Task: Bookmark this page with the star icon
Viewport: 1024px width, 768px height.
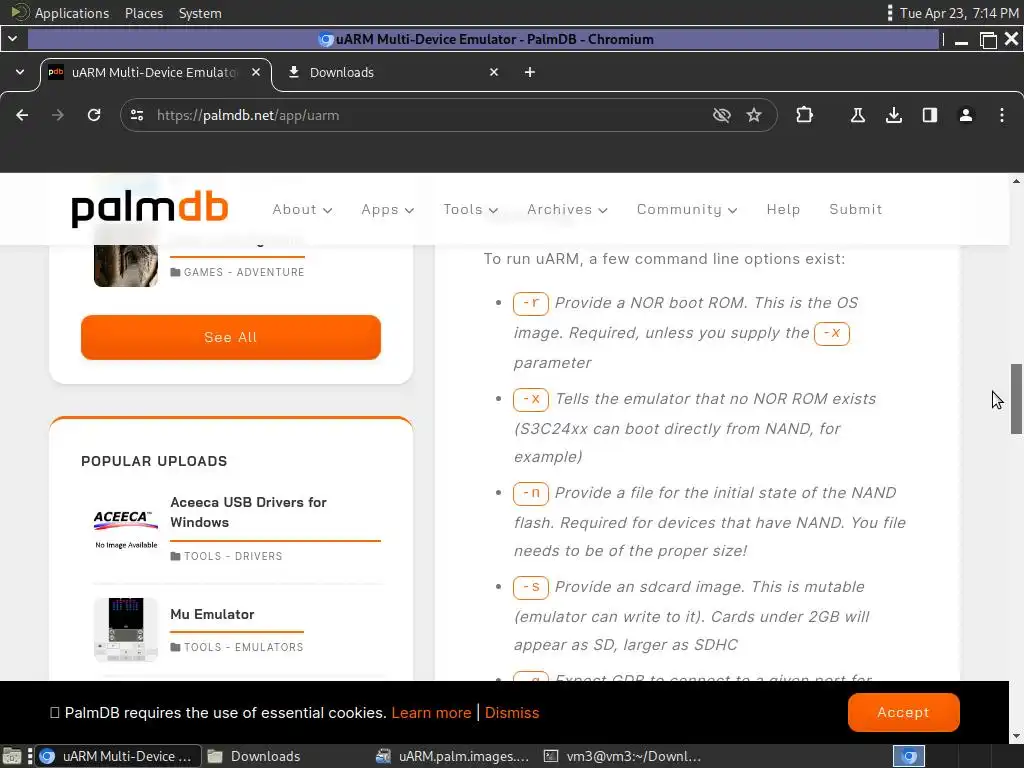Action: 754,116
